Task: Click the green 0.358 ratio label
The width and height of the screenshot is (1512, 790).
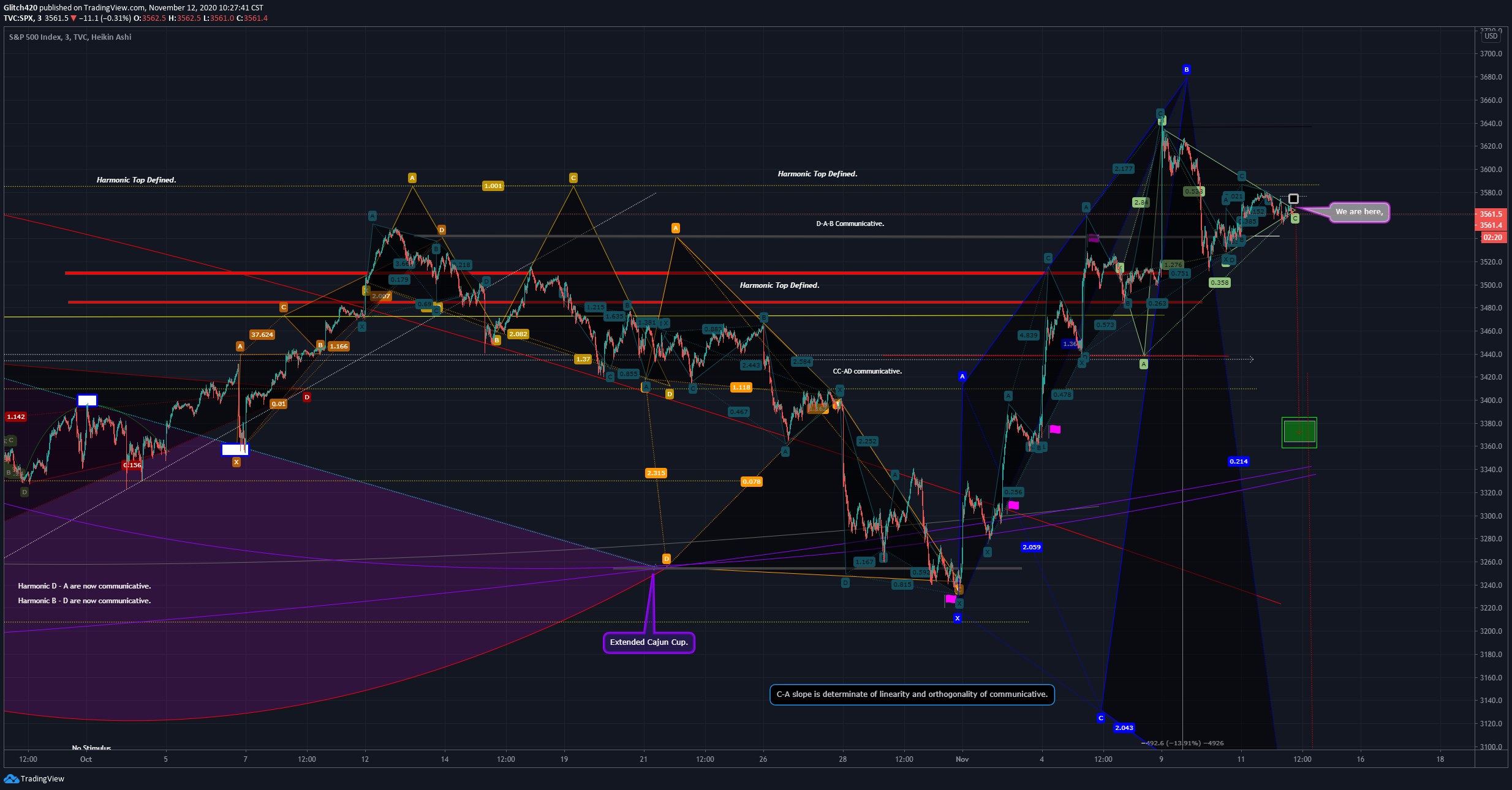Action: tap(1219, 283)
